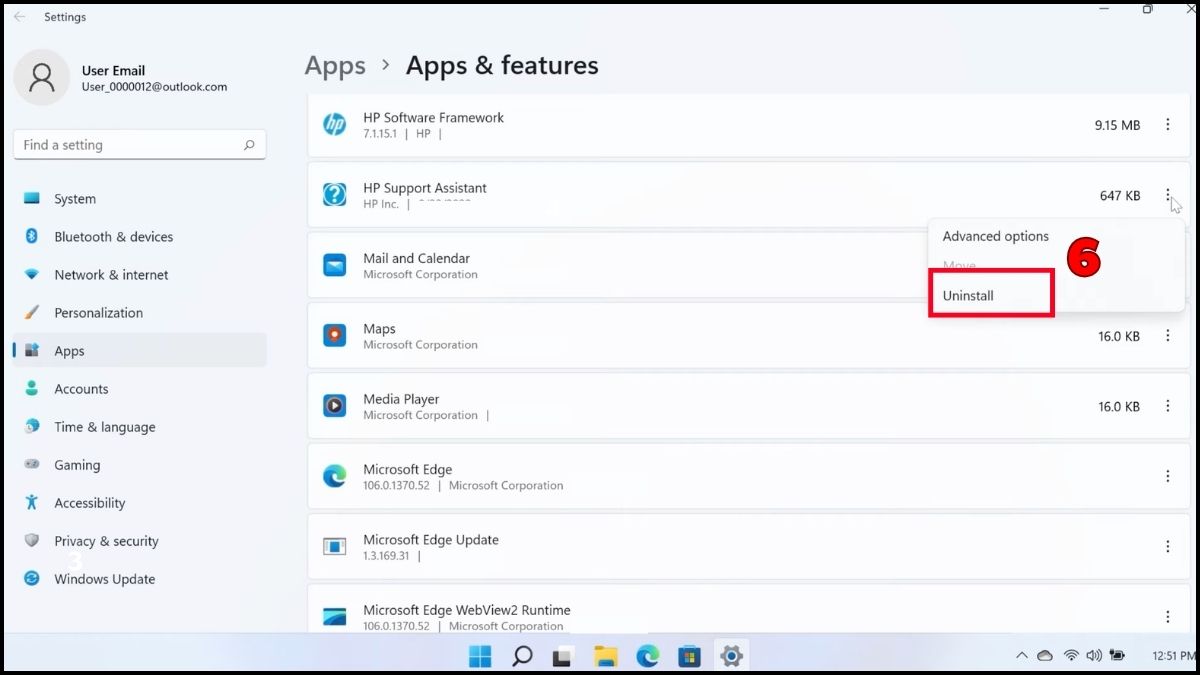The width and height of the screenshot is (1200, 675).
Task: Click the Mail and Calendar app icon
Action: pos(334,265)
